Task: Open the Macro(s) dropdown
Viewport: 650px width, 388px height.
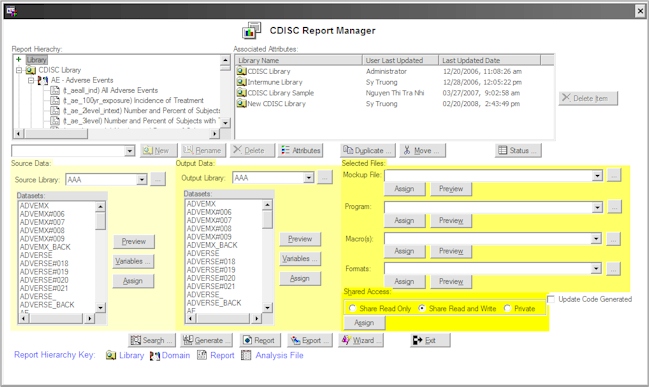Action: [x=596, y=238]
